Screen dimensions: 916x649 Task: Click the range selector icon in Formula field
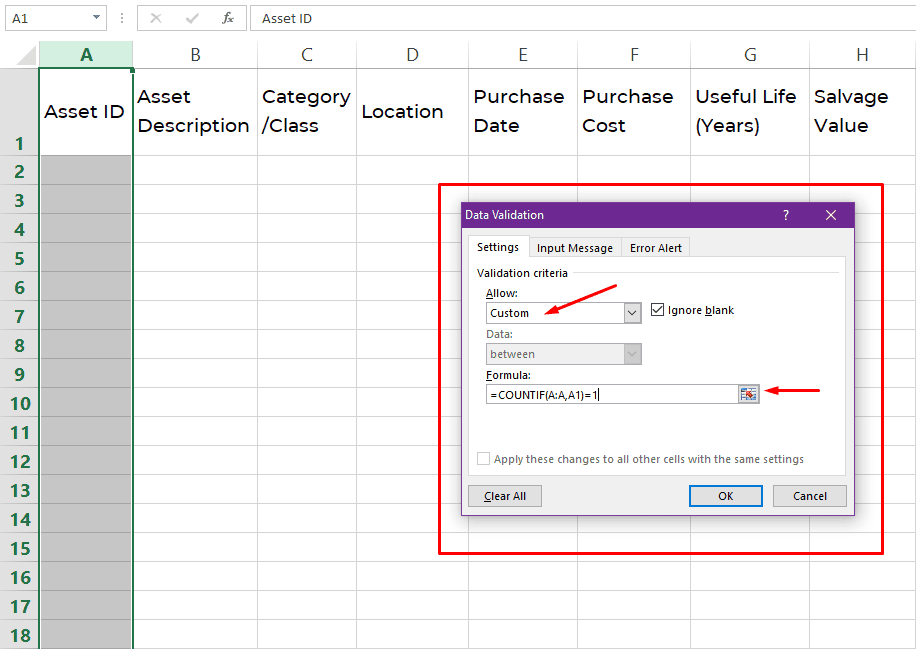749,394
